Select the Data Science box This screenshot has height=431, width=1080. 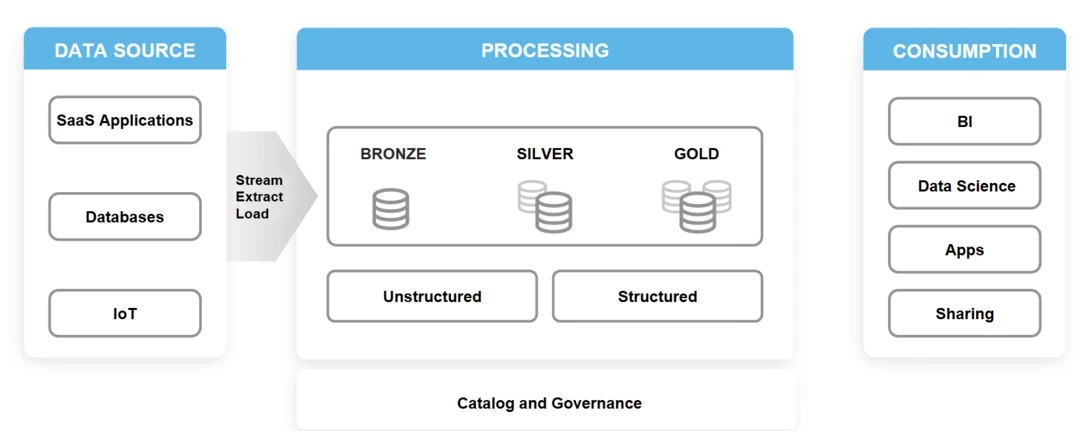(964, 186)
